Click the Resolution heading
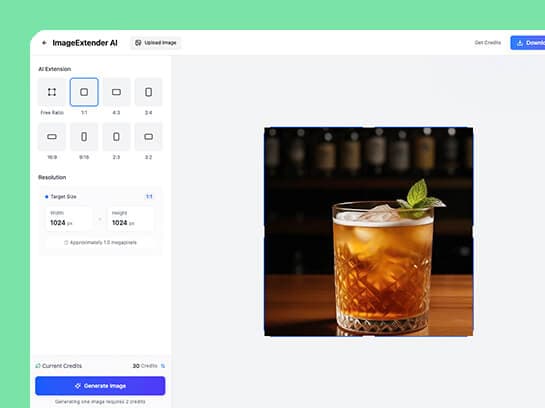 tap(52, 177)
